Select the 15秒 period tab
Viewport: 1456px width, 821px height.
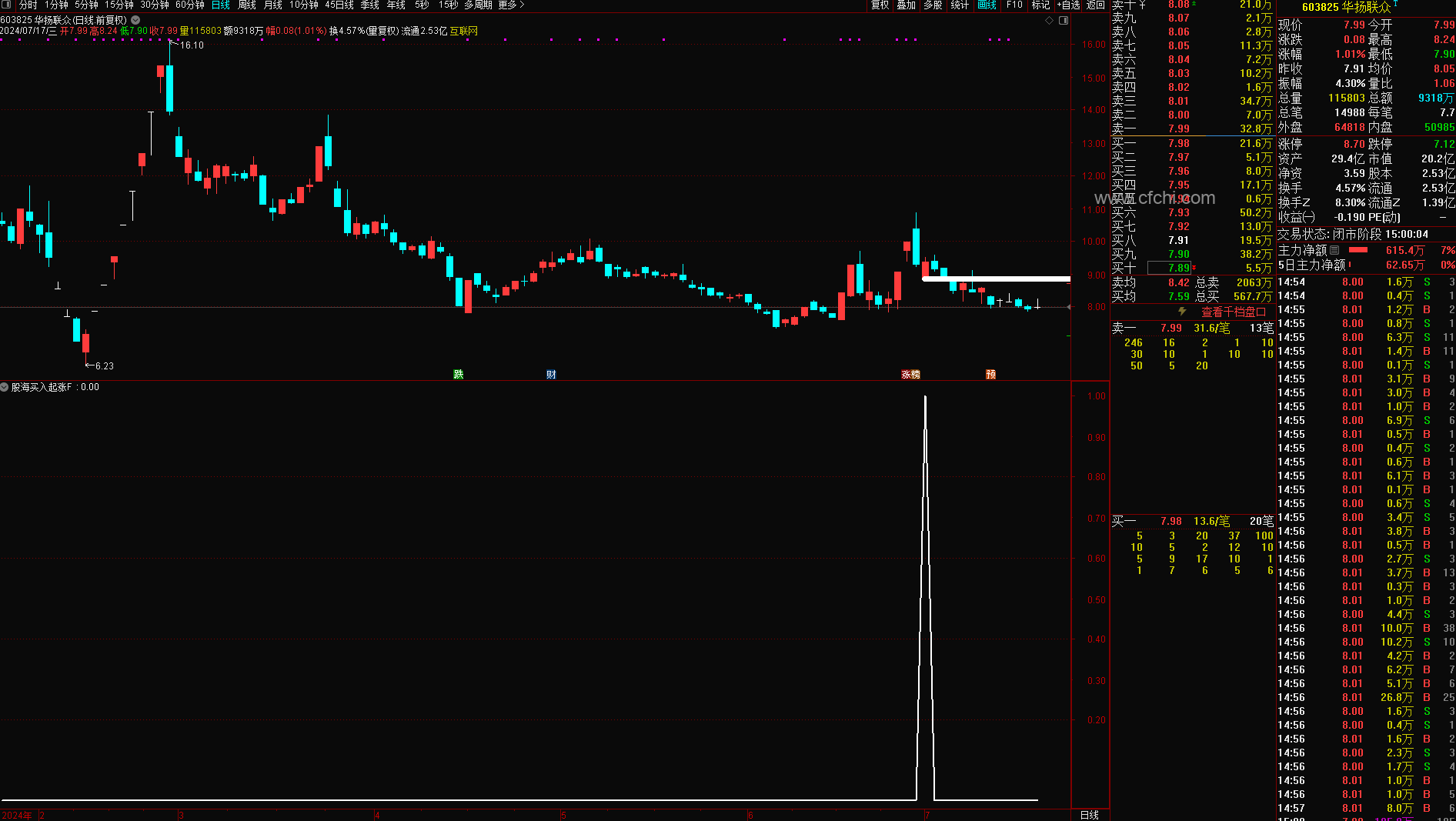[x=448, y=5]
